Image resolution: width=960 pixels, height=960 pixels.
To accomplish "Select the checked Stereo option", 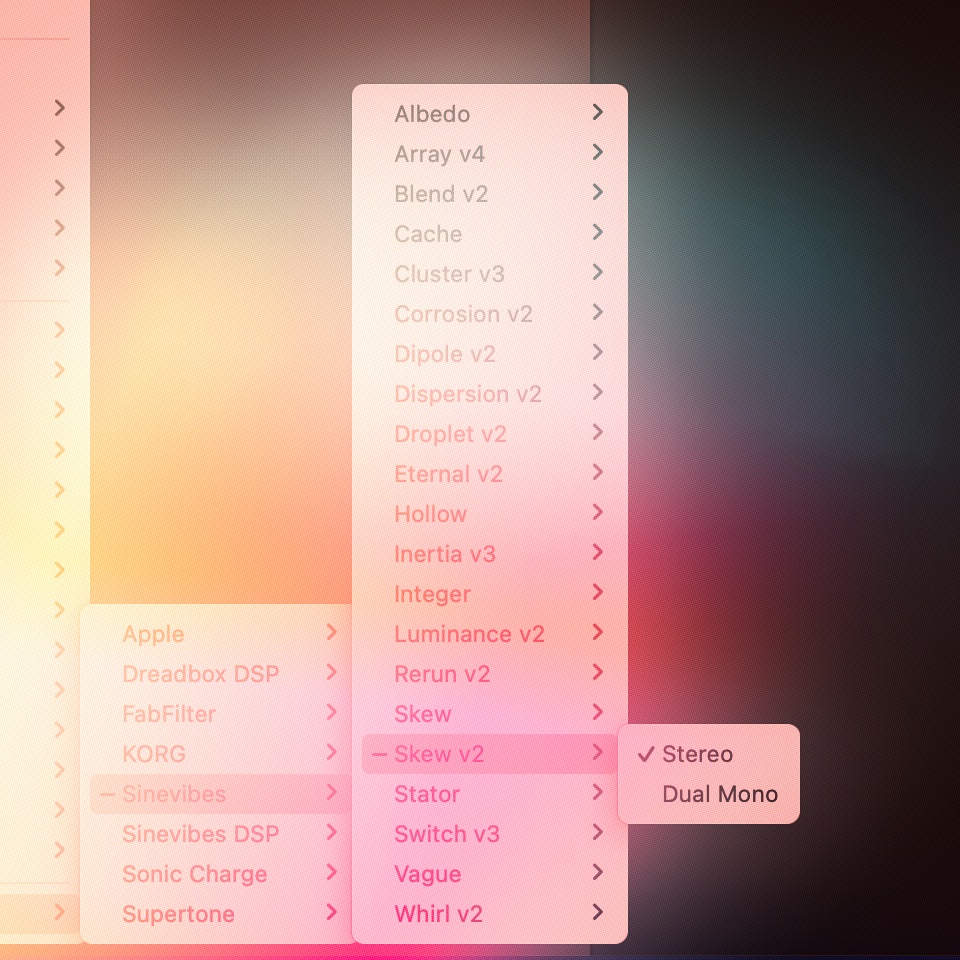I will [708, 754].
